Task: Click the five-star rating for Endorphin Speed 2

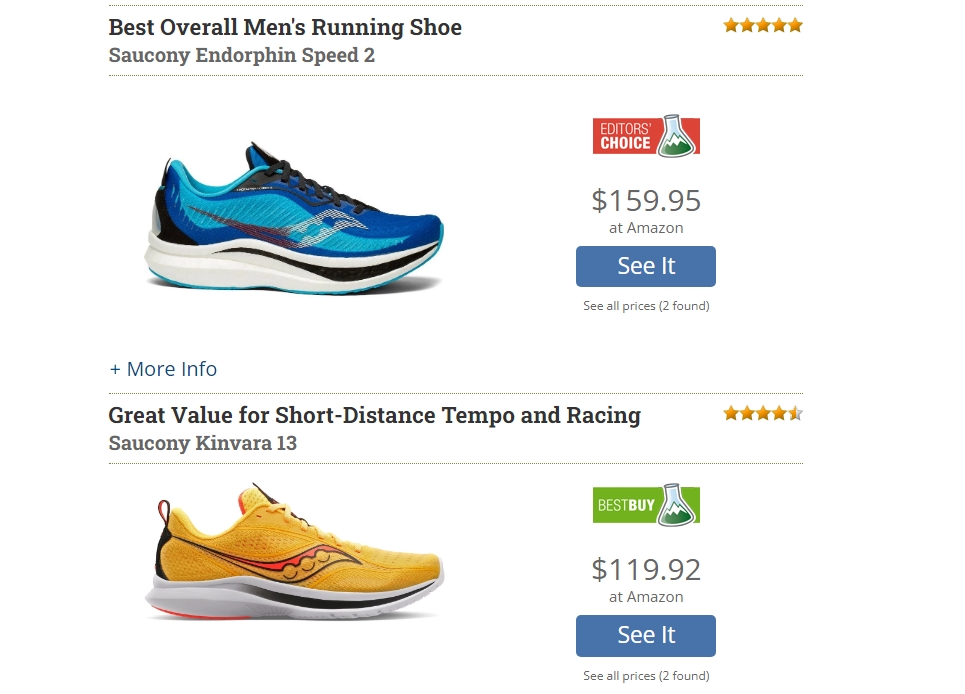Action: 763,25
